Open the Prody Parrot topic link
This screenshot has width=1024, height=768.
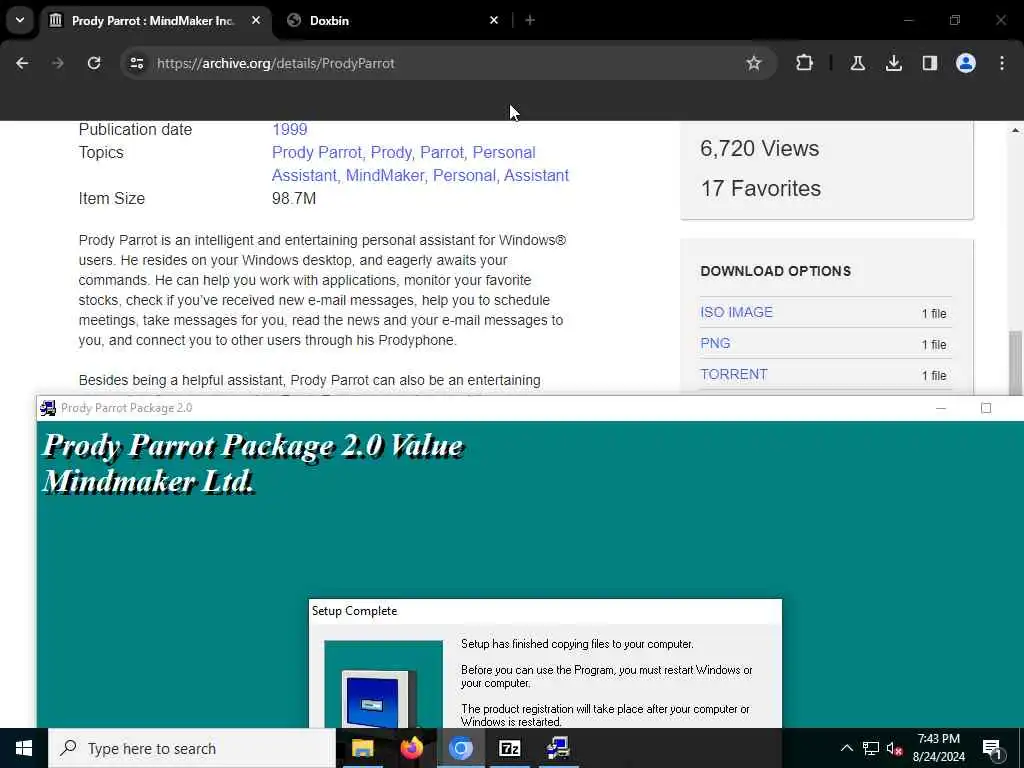[316, 152]
